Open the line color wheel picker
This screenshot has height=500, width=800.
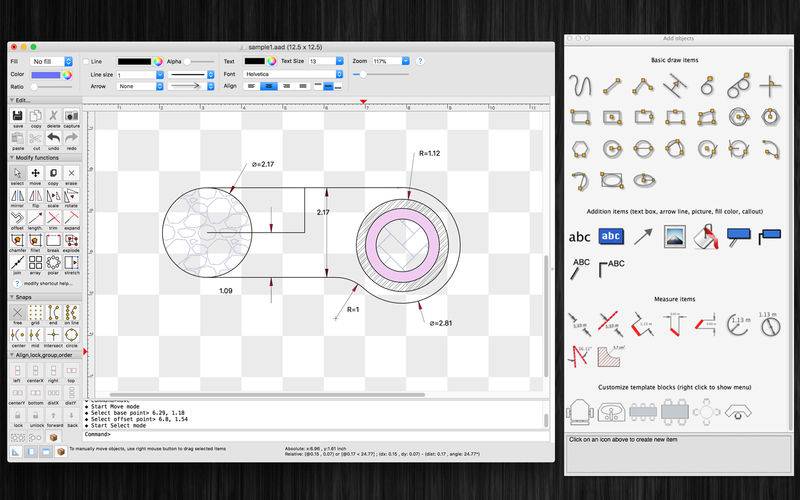[x=157, y=61]
